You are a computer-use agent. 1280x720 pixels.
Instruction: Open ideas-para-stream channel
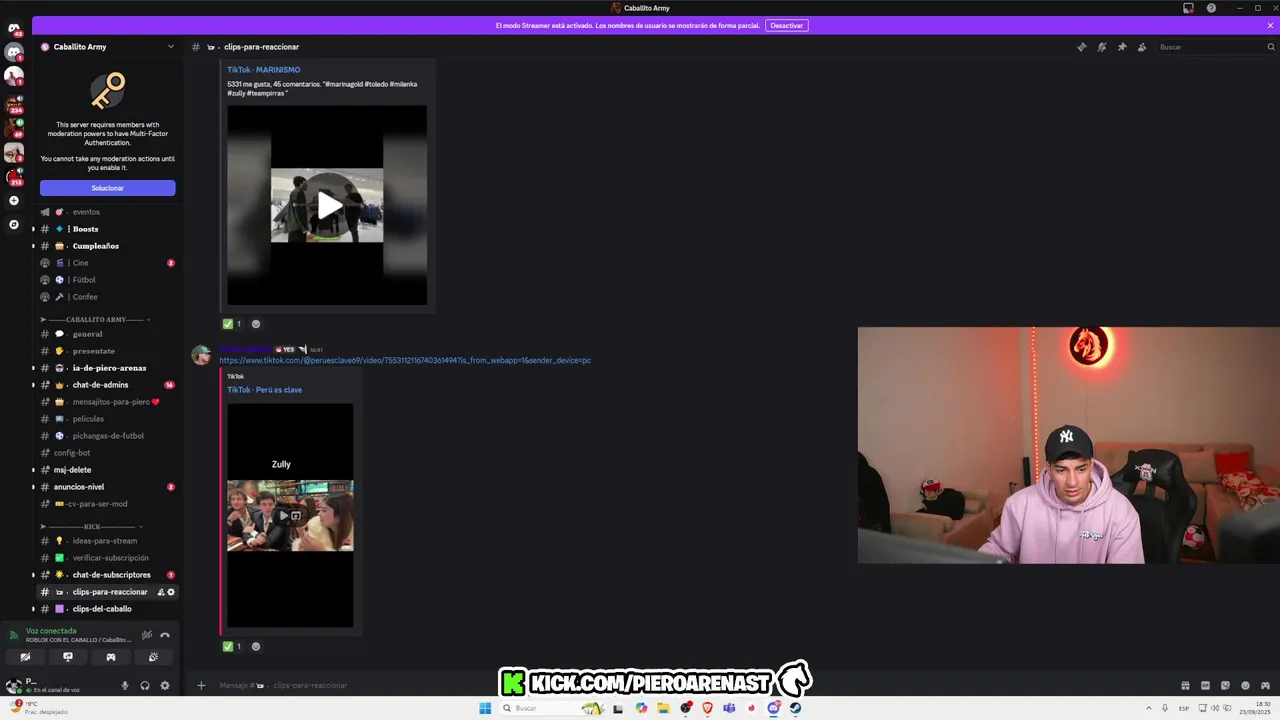(107, 541)
